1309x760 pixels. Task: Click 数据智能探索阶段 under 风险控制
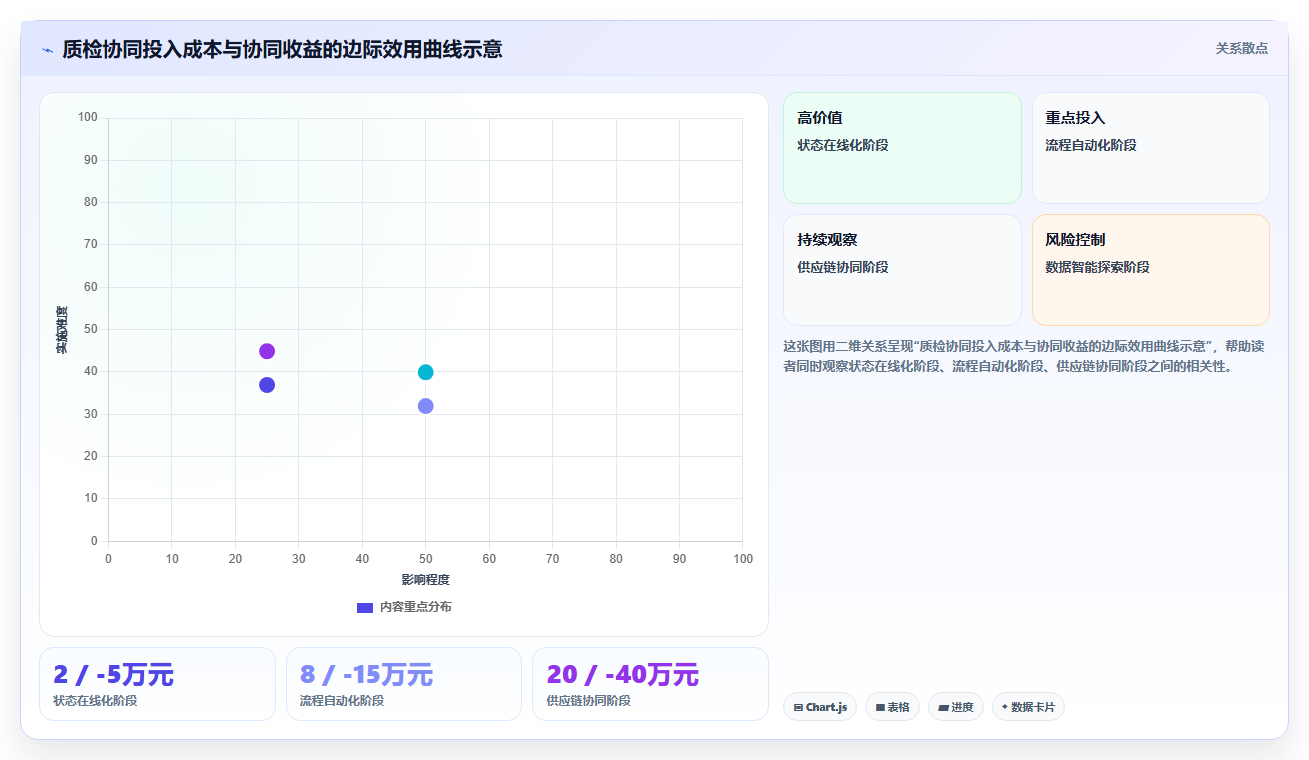pos(1098,267)
